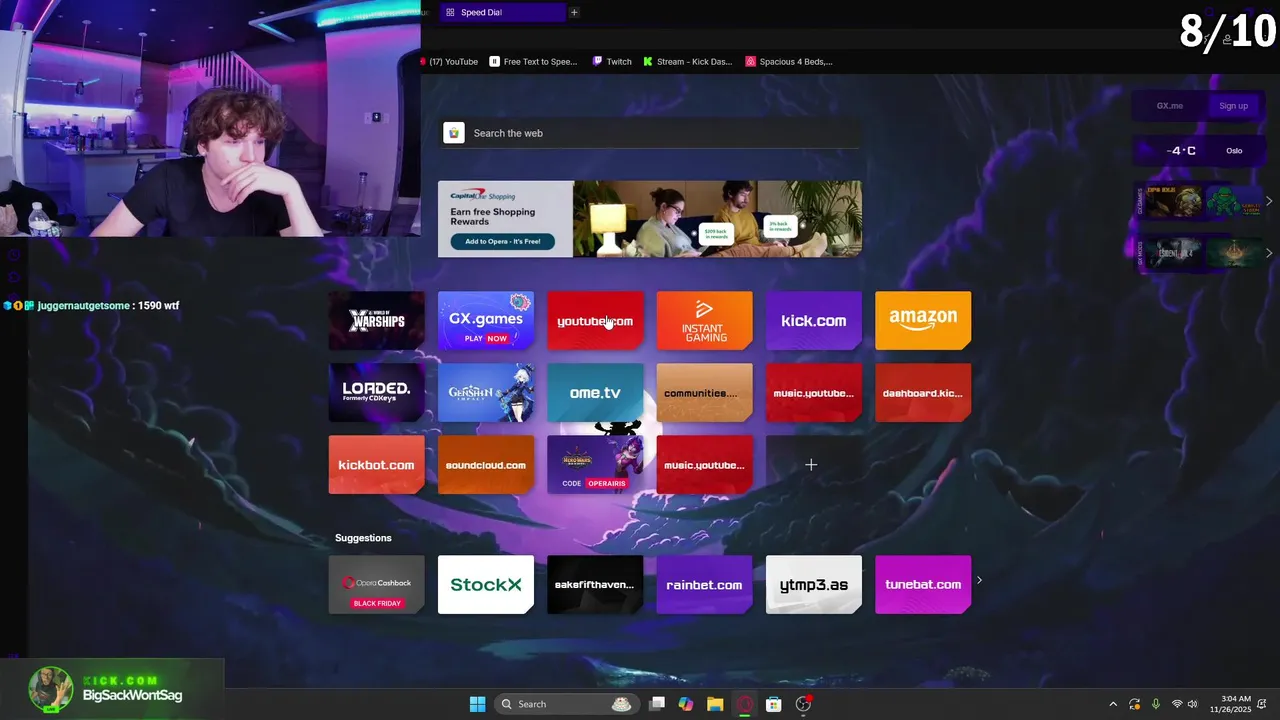Click the Oslo location label
This screenshot has width=1280, height=720.
[1234, 151]
